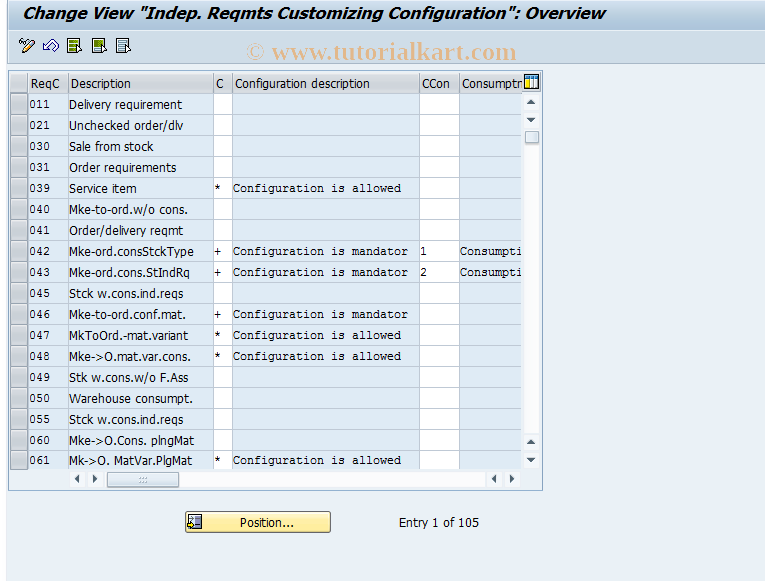This screenshot has height=581, width=765.
Task: Select row selector for ReqC 011
Action: click(19, 104)
